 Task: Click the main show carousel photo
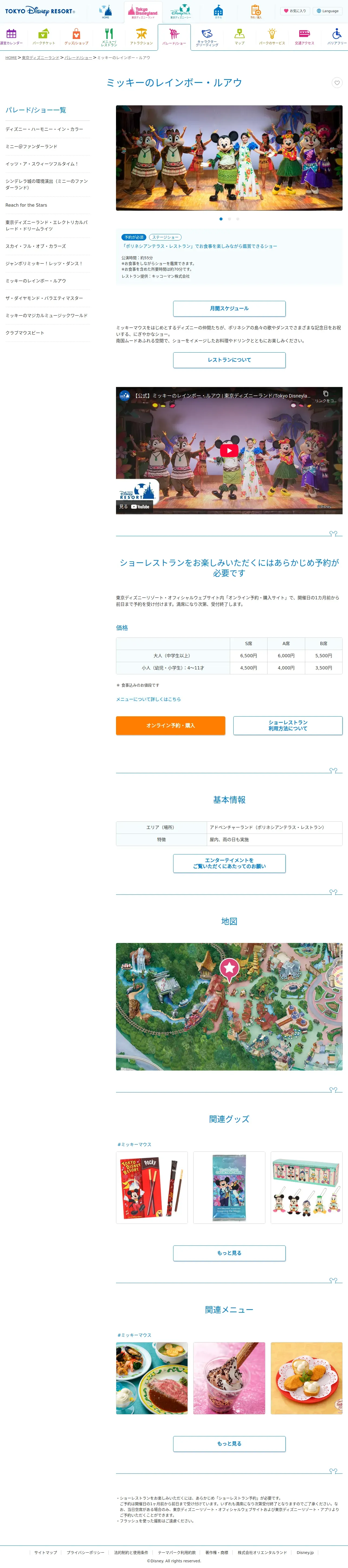click(x=229, y=158)
